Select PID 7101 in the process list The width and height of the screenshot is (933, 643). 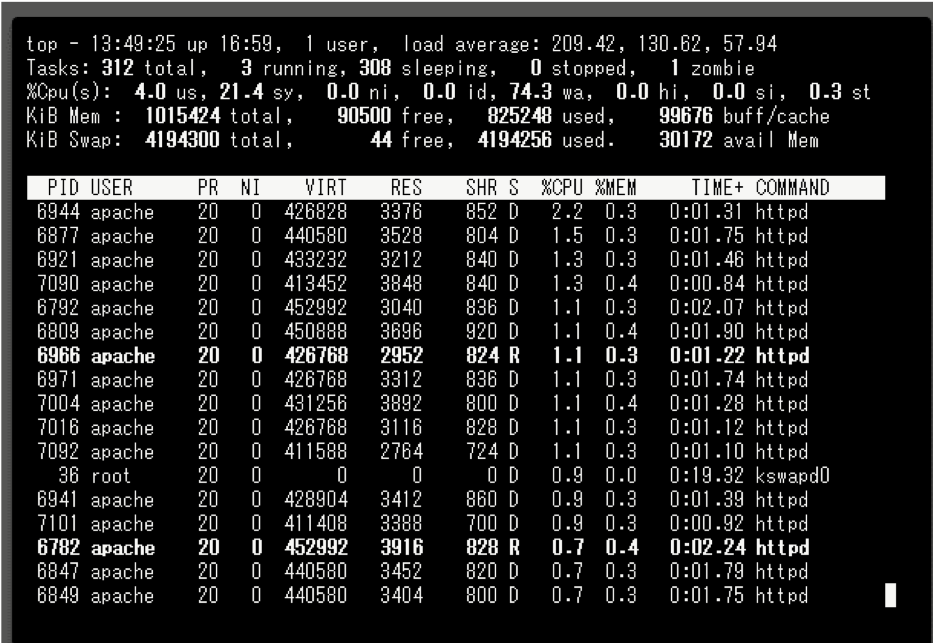(x=58, y=523)
